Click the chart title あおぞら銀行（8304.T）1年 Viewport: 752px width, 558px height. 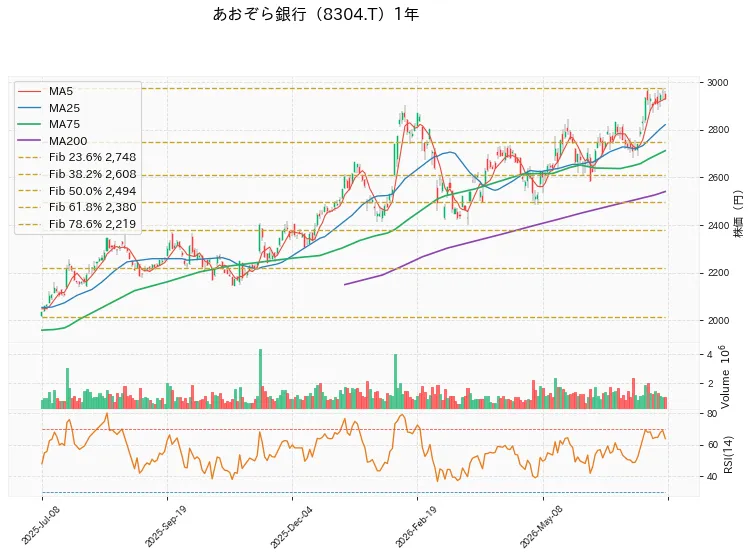[x=316, y=14]
